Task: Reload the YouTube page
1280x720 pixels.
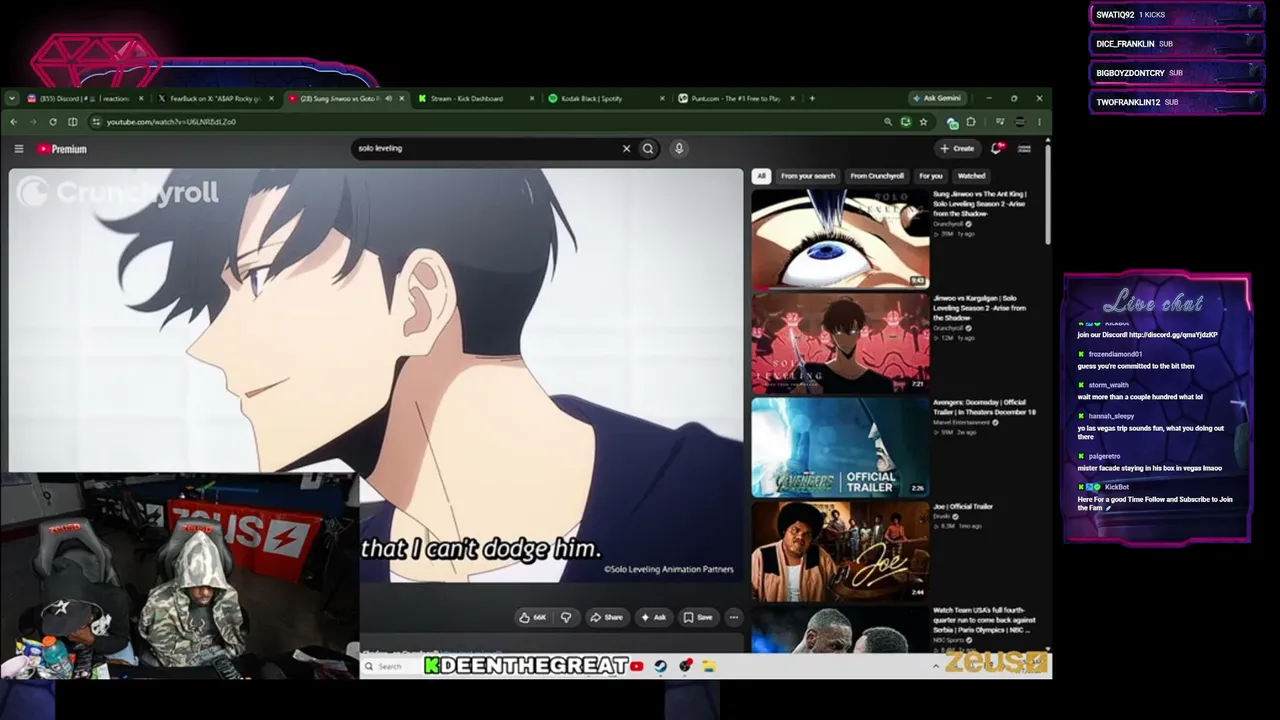Action: tap(53, 122)
